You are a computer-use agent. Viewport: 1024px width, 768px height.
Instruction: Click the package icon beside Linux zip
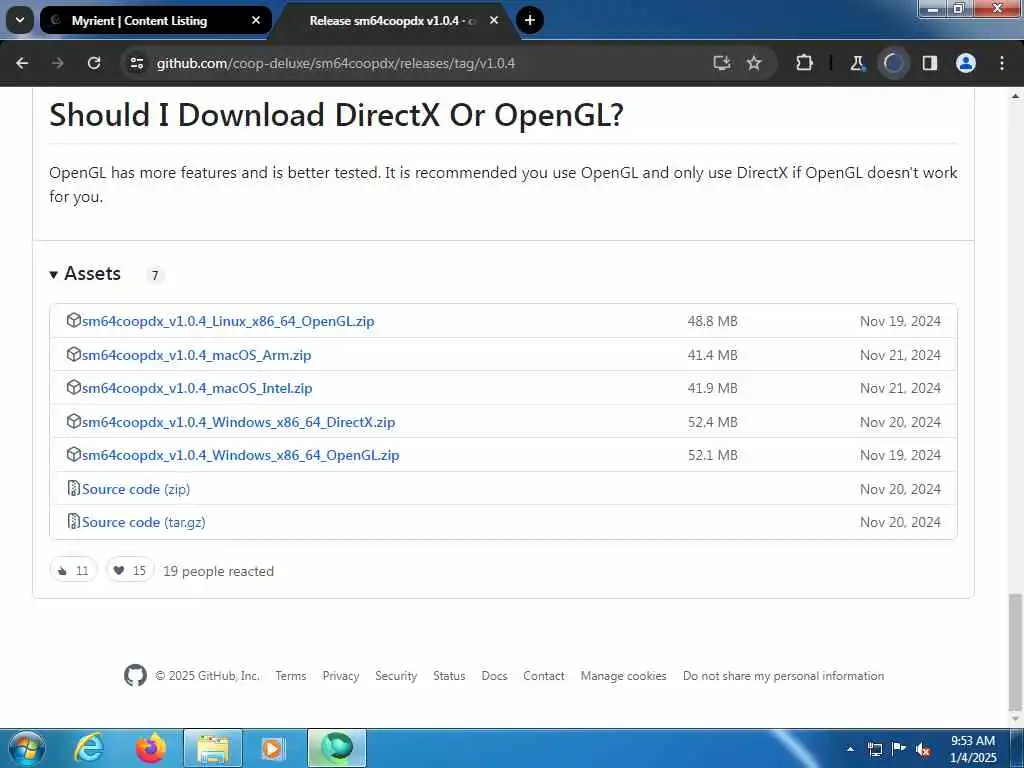point(74,320)
